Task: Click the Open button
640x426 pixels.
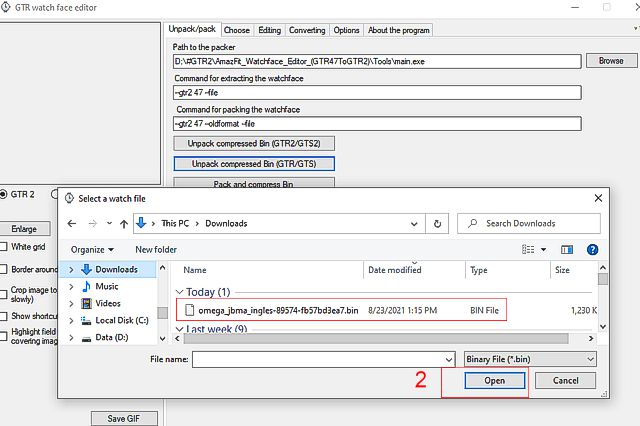Action: [495, 381]
